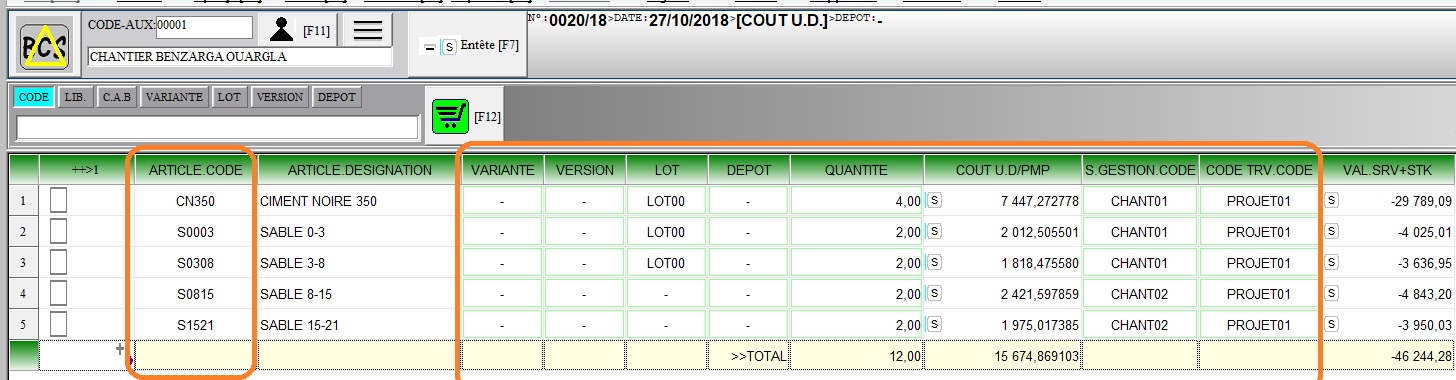Tick the checkbox on row 5 S1521
Screen dimensions: 1456x380
(58, 325)
